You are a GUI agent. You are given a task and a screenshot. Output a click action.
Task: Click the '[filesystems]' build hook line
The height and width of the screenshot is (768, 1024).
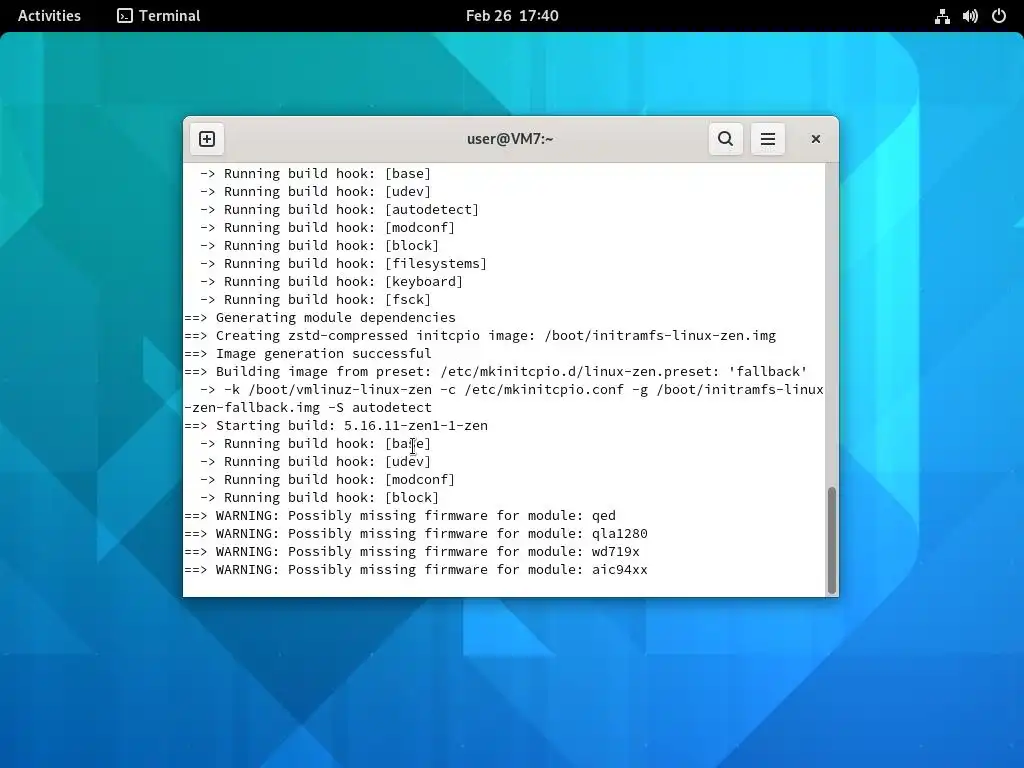tap(343, 264)
